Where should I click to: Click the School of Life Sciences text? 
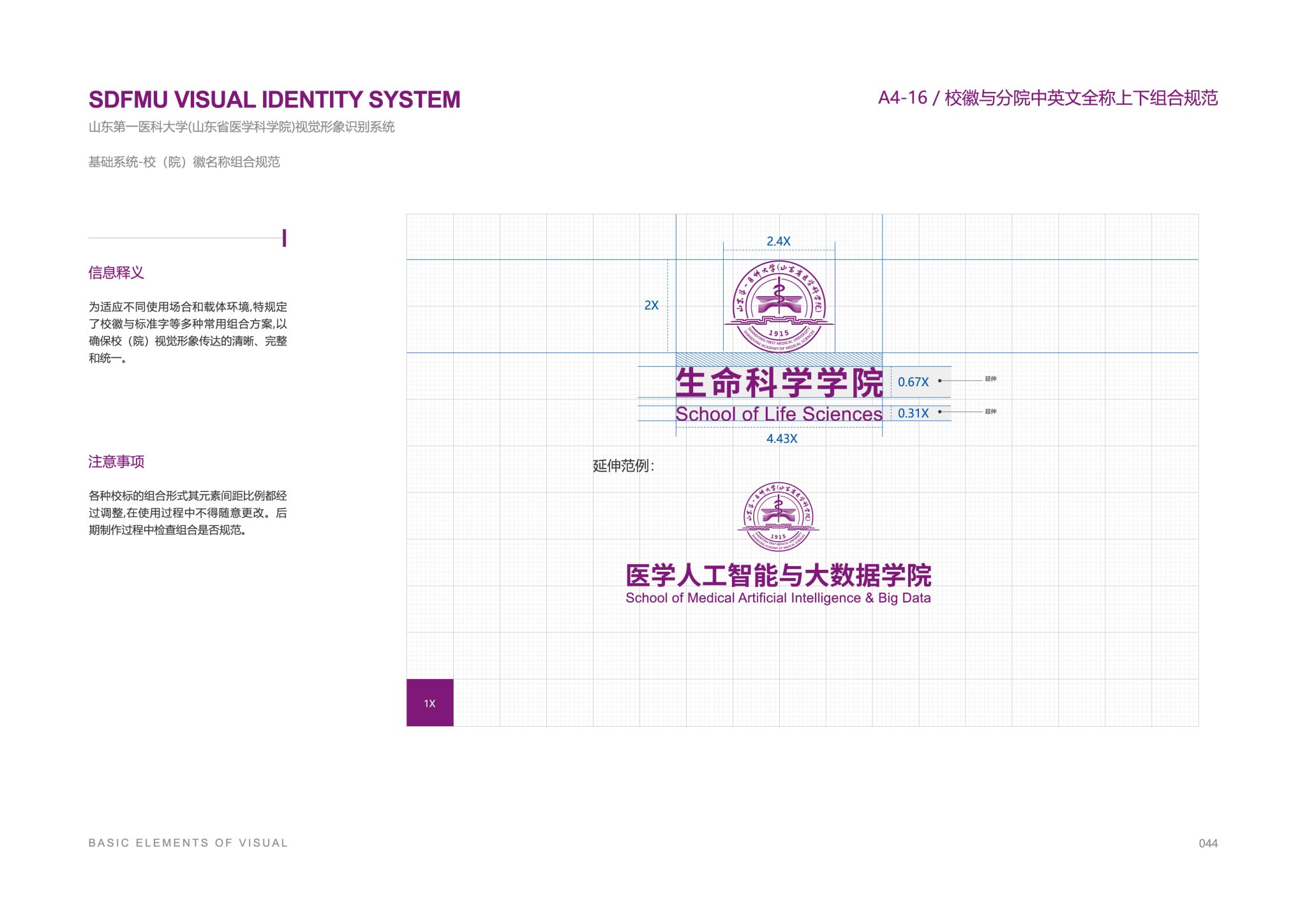779,414
